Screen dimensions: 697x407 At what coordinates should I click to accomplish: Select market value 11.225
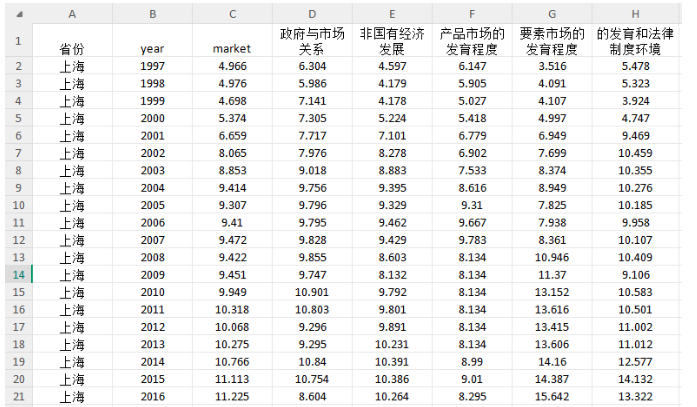point(232,396)
